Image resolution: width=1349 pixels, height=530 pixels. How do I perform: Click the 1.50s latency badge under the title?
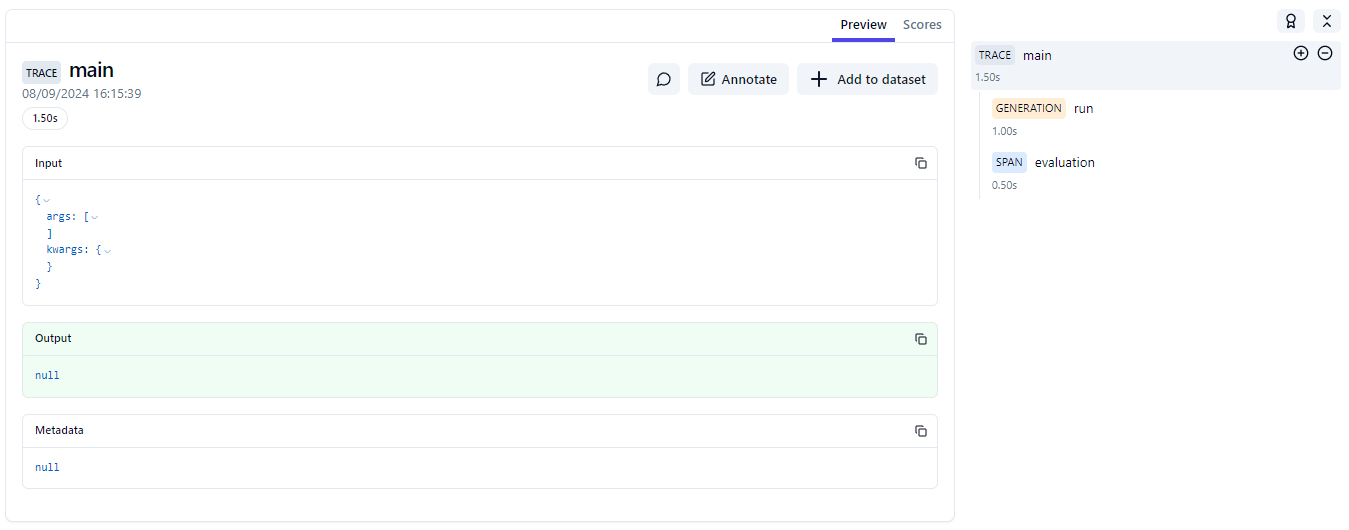pyautogui.click(x=45, y=118)
